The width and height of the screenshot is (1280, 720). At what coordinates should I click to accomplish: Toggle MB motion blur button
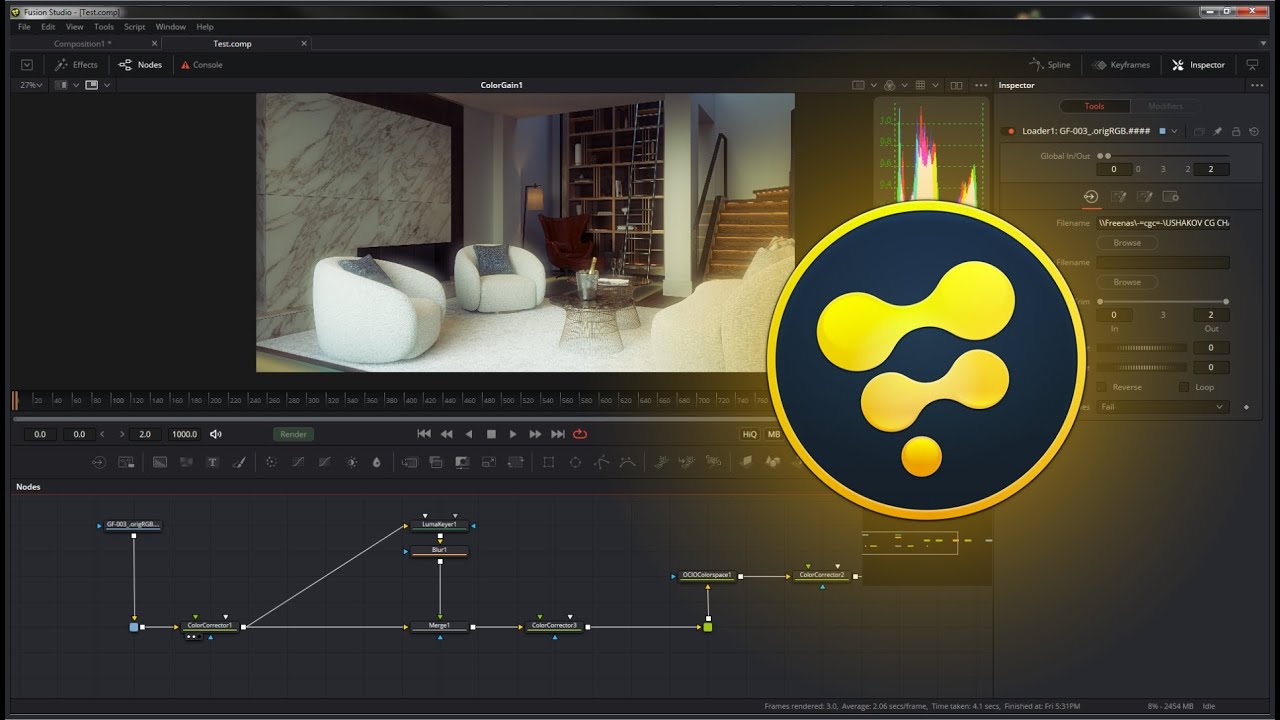point(774,434)
